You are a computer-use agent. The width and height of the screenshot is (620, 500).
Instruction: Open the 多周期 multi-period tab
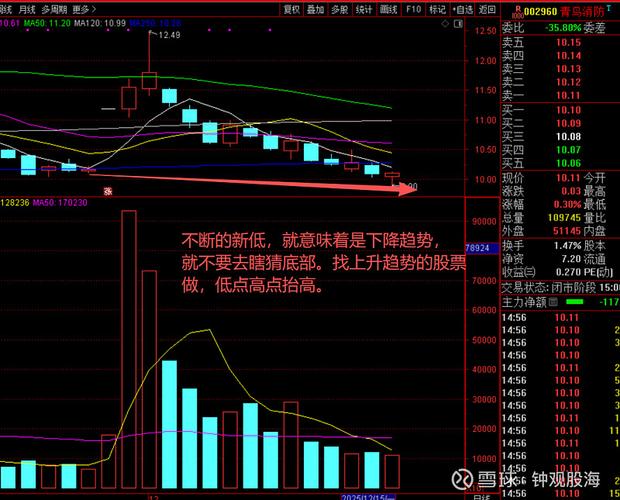pyautogui.click(x=54, y=9)
